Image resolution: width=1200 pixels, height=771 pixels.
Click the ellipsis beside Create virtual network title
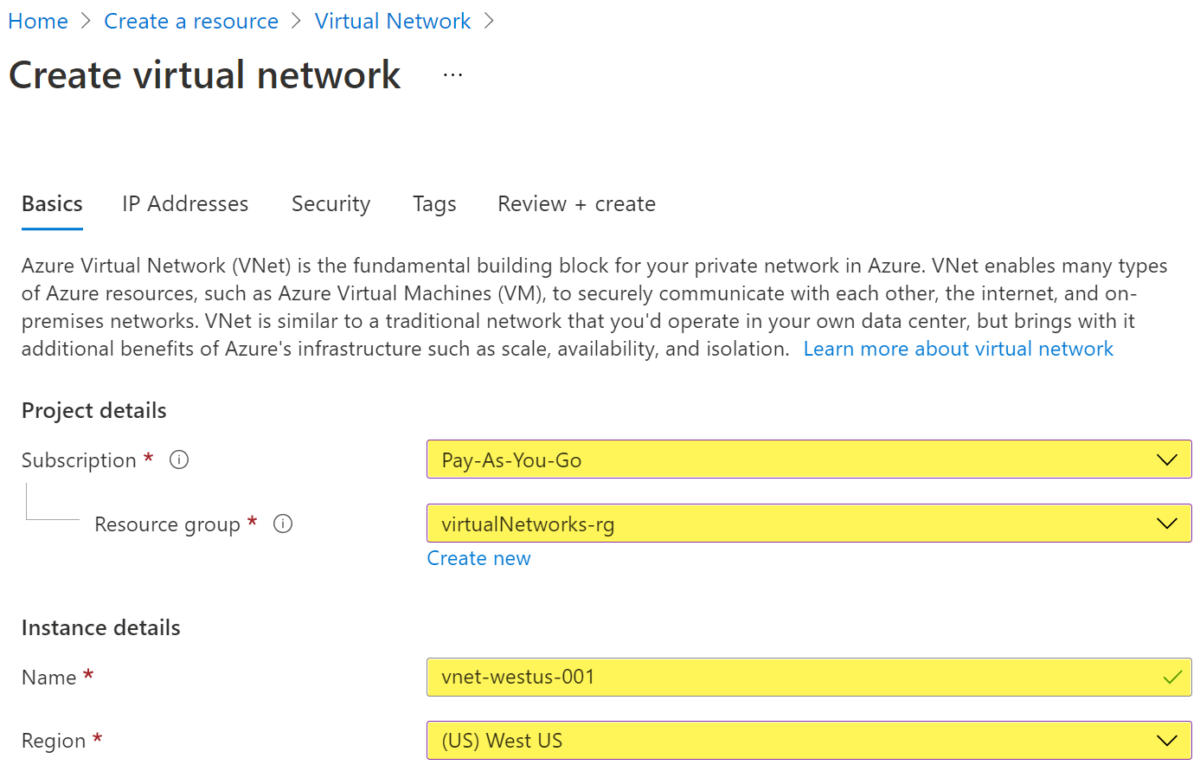point(452,73)
